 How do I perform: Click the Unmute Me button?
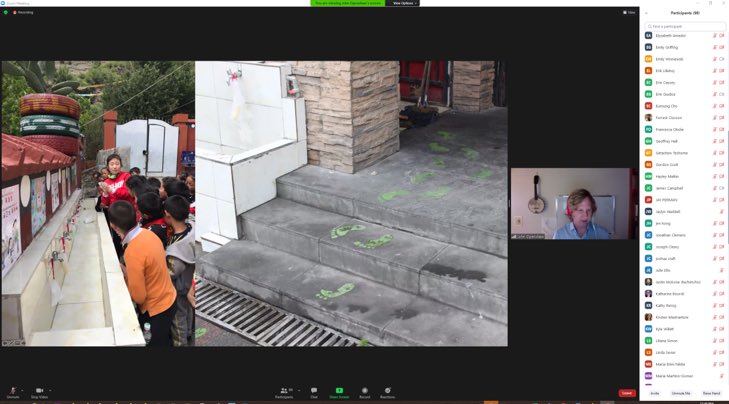click(681, 393)
